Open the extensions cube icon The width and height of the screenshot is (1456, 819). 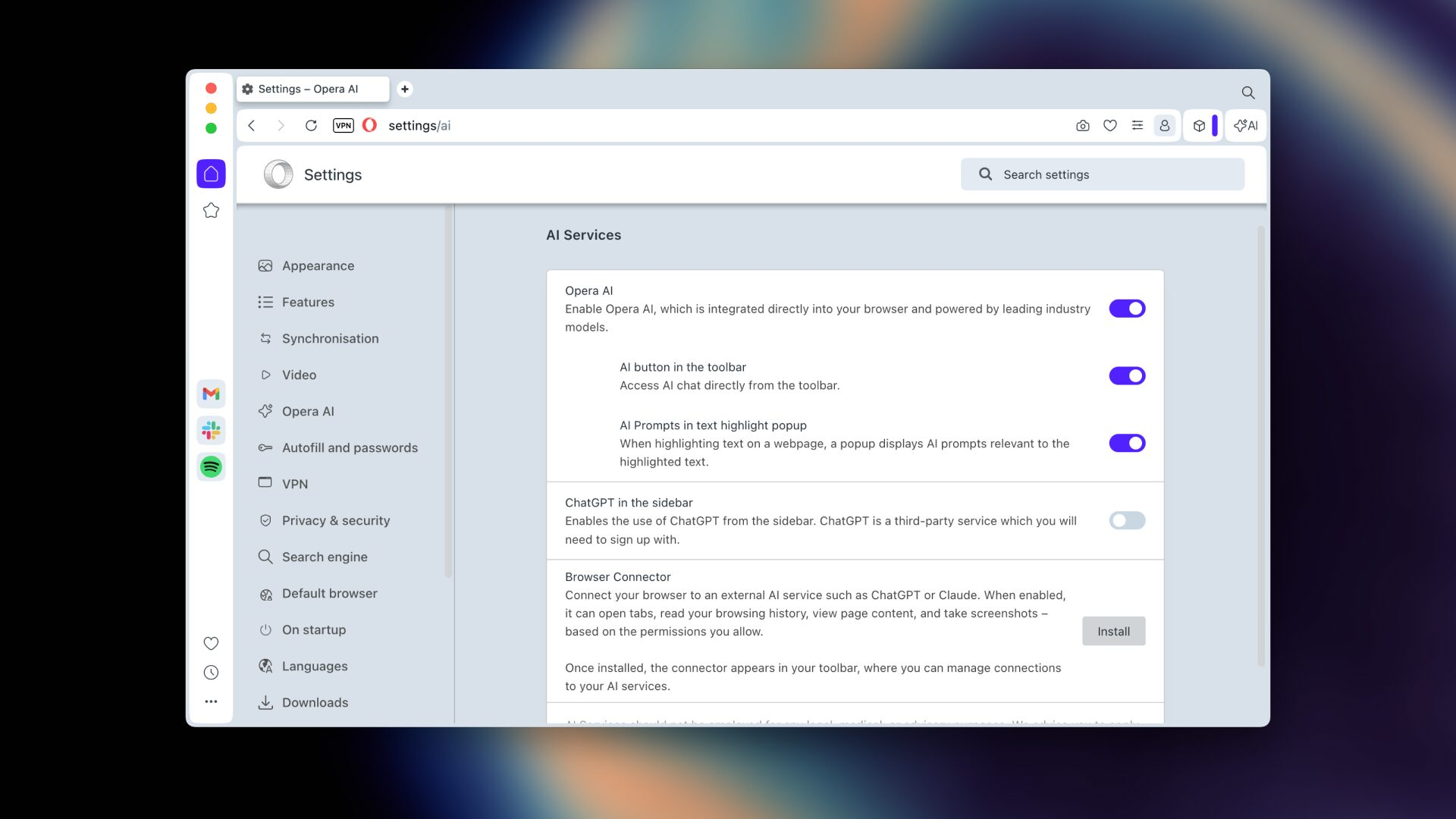point(1199,126)
